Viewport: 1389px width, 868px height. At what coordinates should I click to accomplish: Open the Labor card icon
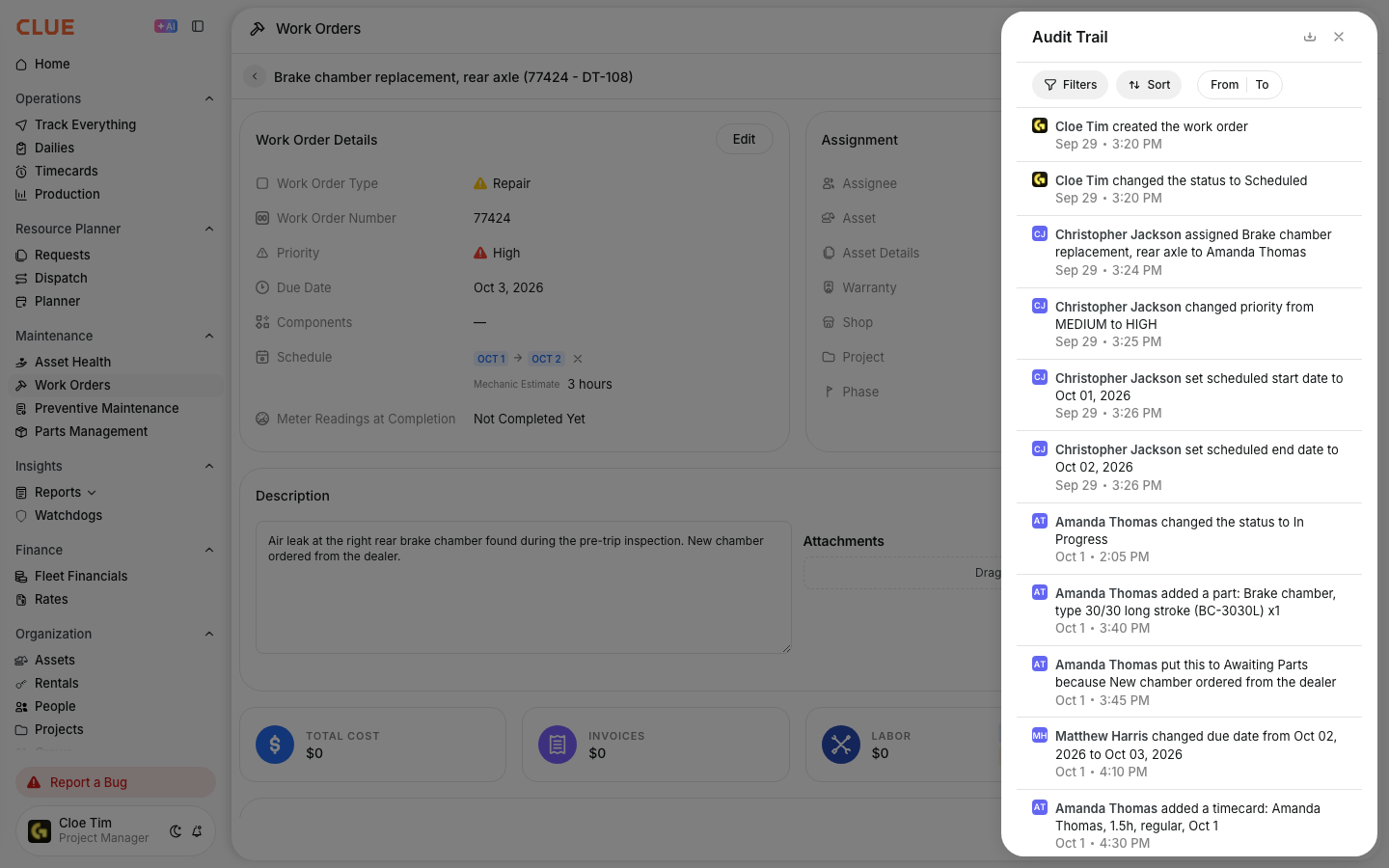point(841,745)
